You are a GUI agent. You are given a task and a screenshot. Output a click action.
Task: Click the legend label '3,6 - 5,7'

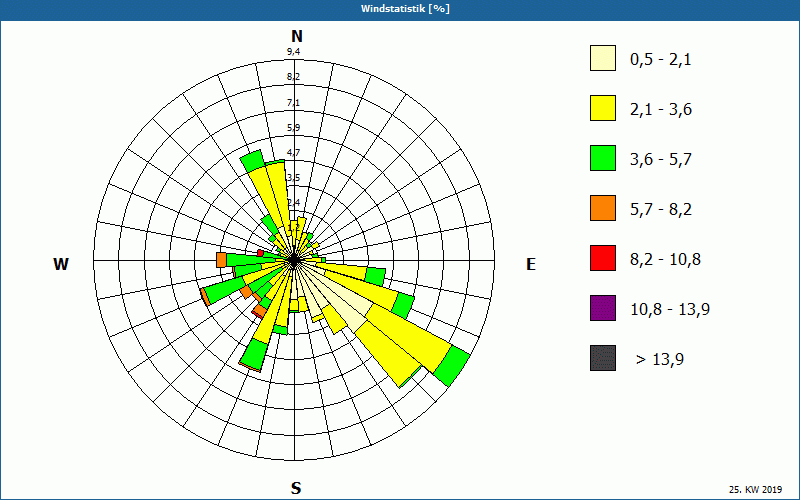[x=661, y=160]
